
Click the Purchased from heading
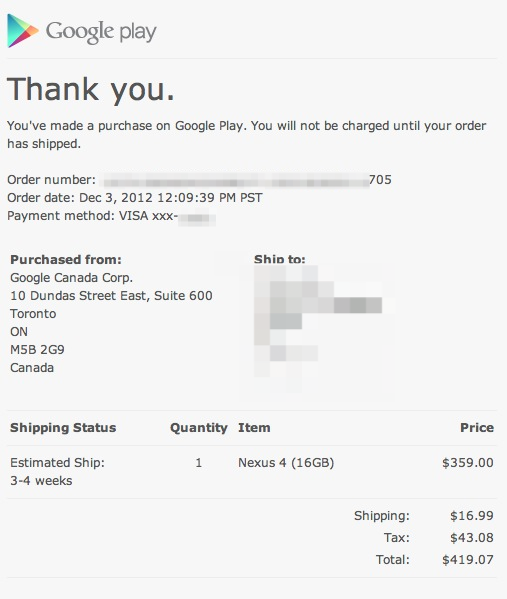pyautogui.click(x=66, y=260)
